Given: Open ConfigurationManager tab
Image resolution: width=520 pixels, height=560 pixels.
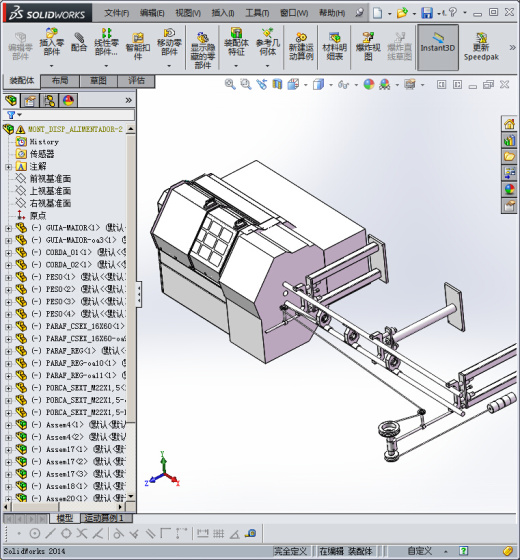Looking at the screenshot, I should (x=49, y=101).
